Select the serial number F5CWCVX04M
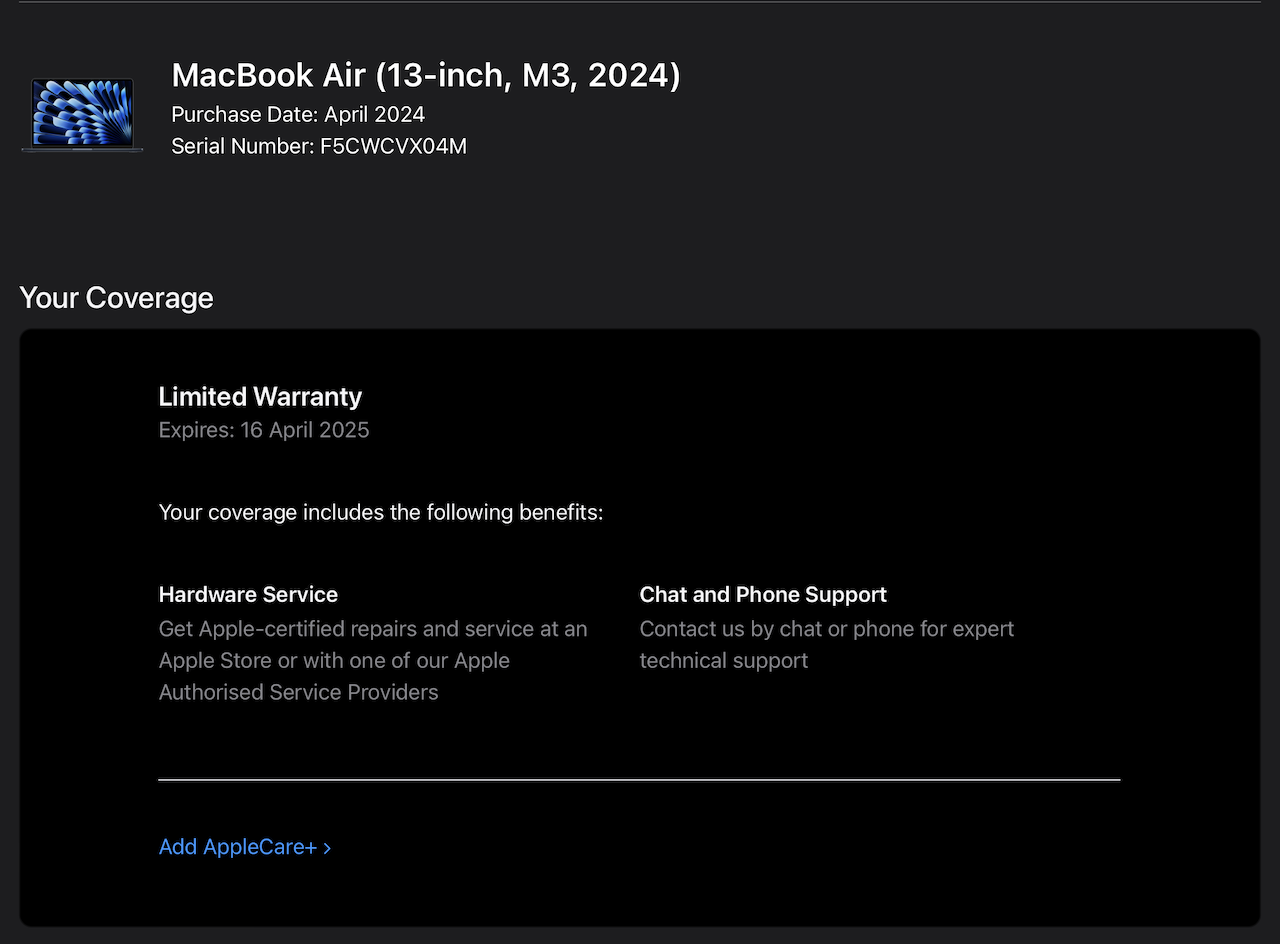Screen dimensions: 1280x944 393,146
